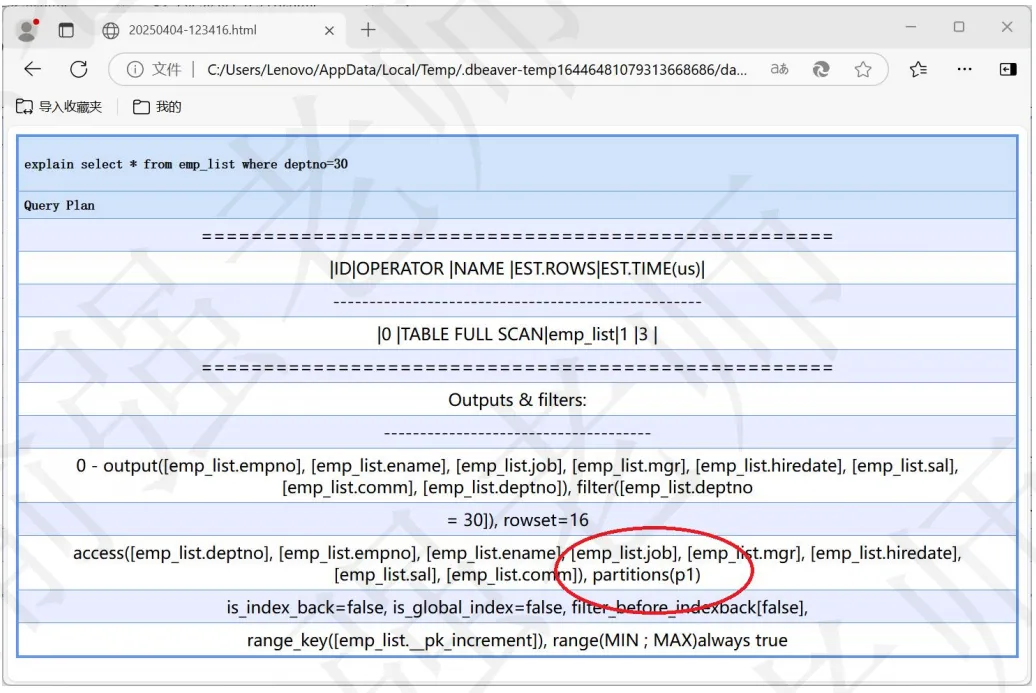Open a new tab with plus button
1036x693 pixels.
(x=368, y=30)
